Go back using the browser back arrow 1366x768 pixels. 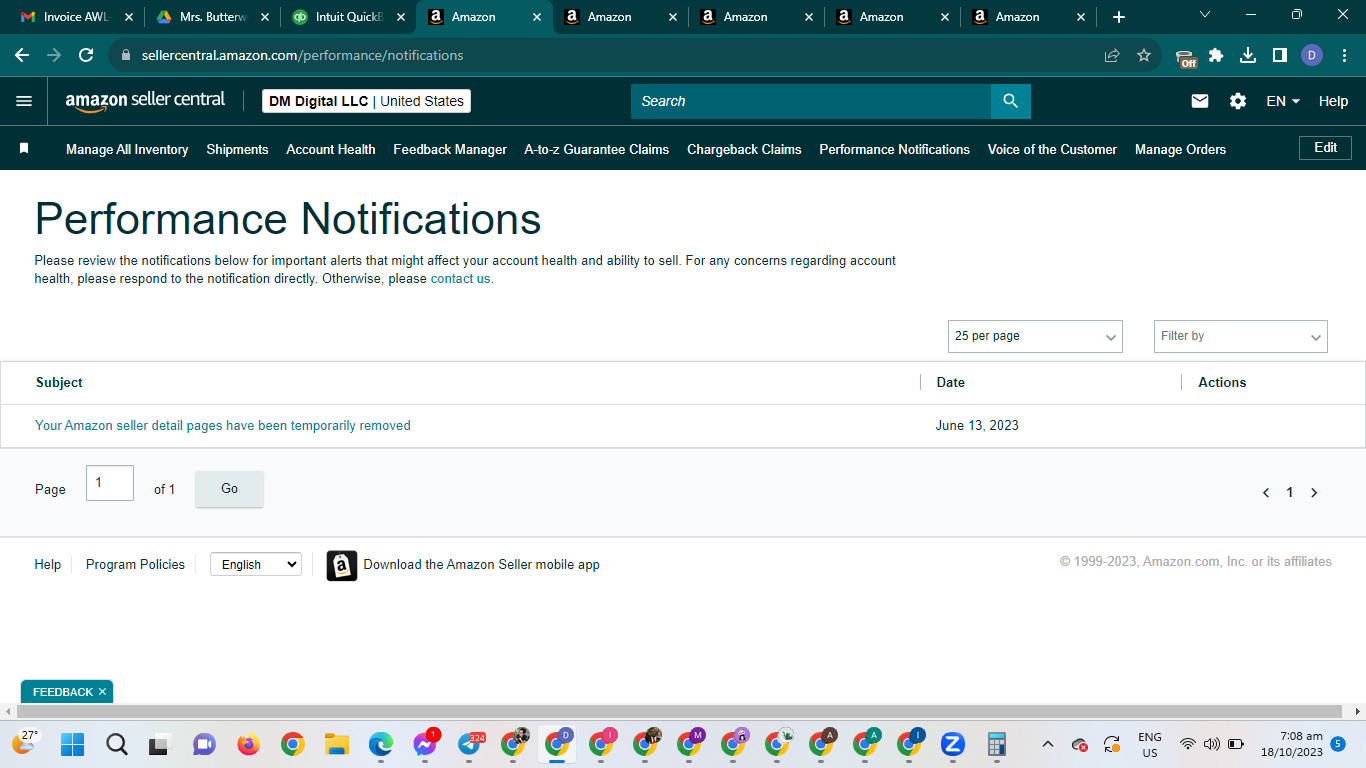(x=22, y=56)
